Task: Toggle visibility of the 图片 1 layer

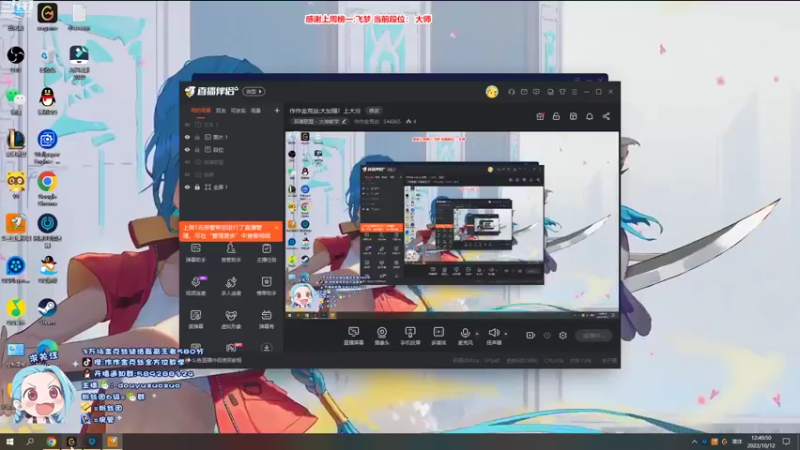Action: 187,137
